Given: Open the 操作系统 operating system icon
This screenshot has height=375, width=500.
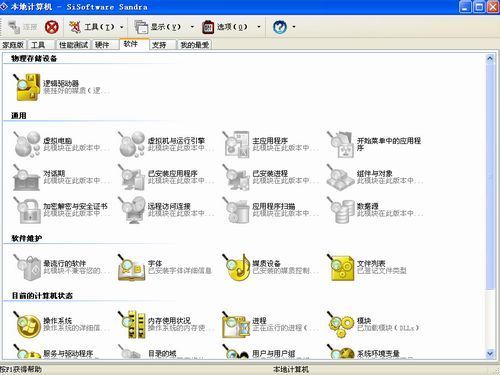Looking at the screenshot, I should point(26,324).
